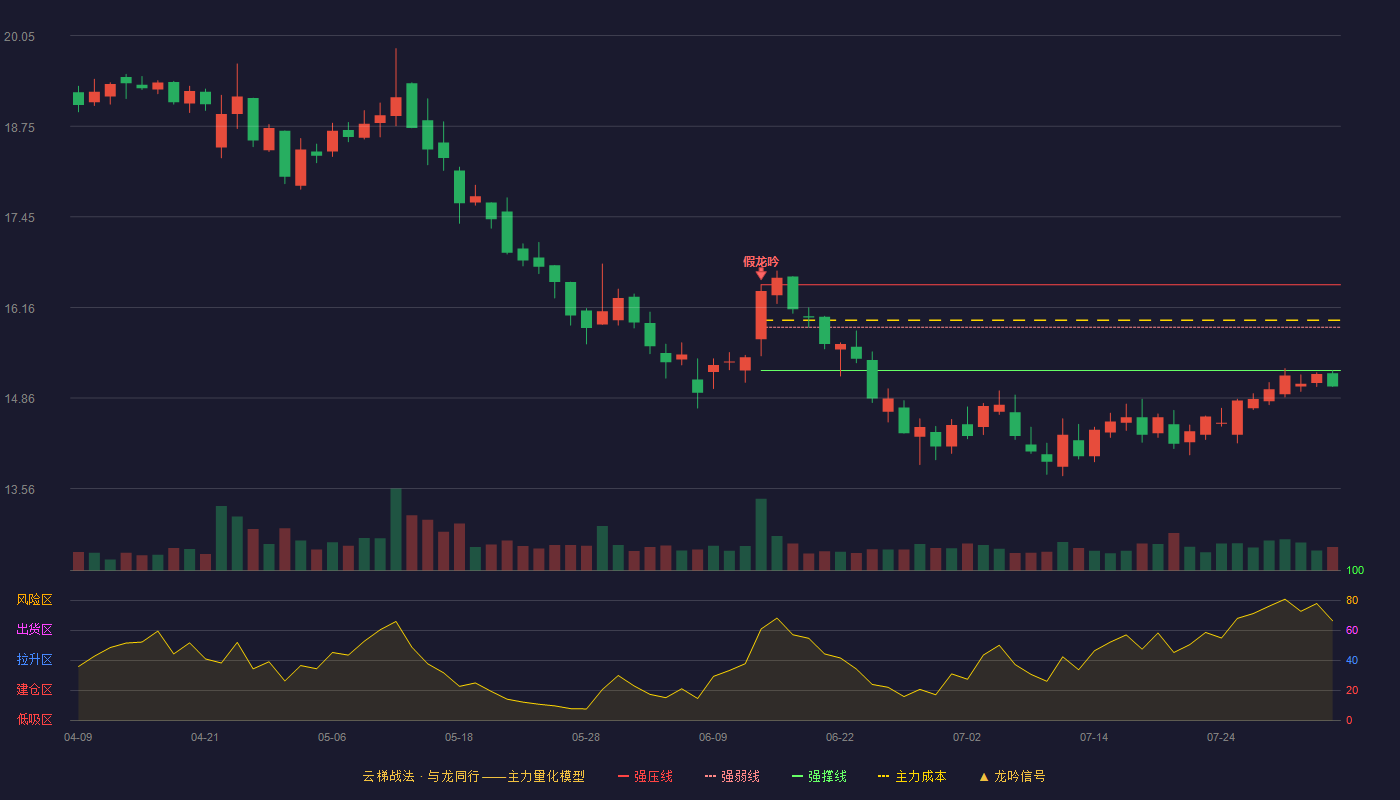This screenshot has height=800, width=1400.
Task: Toggle the 龙吟信号 legend item
Action: (x=1011, y=776)
